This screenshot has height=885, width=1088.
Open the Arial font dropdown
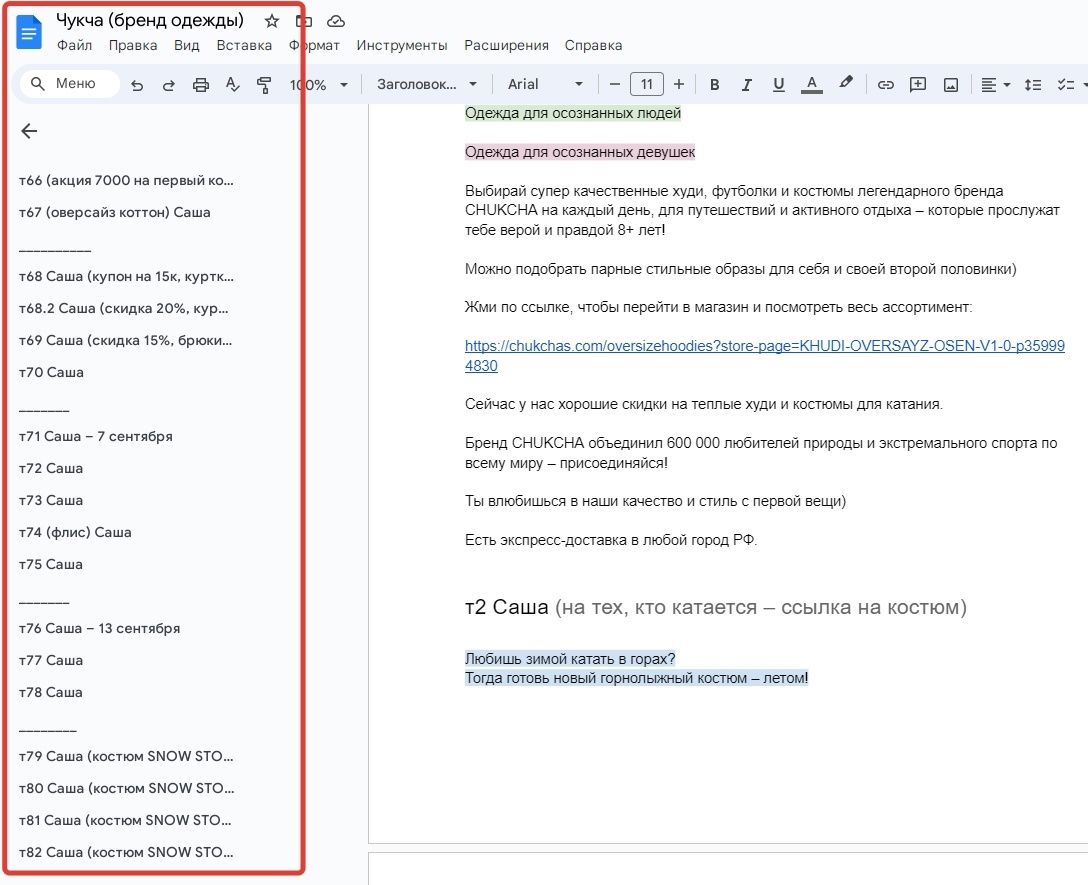click(545, 85)
